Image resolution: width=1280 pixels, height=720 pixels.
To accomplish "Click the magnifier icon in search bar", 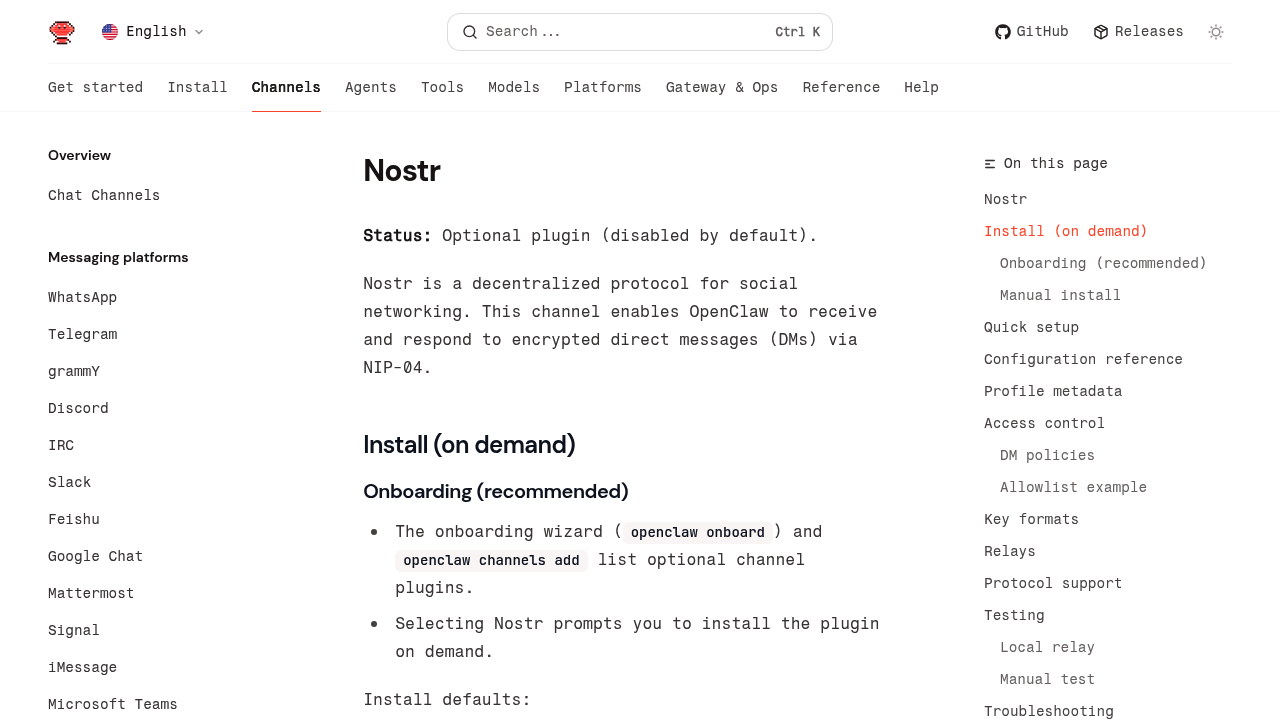I will pos(469,32).
